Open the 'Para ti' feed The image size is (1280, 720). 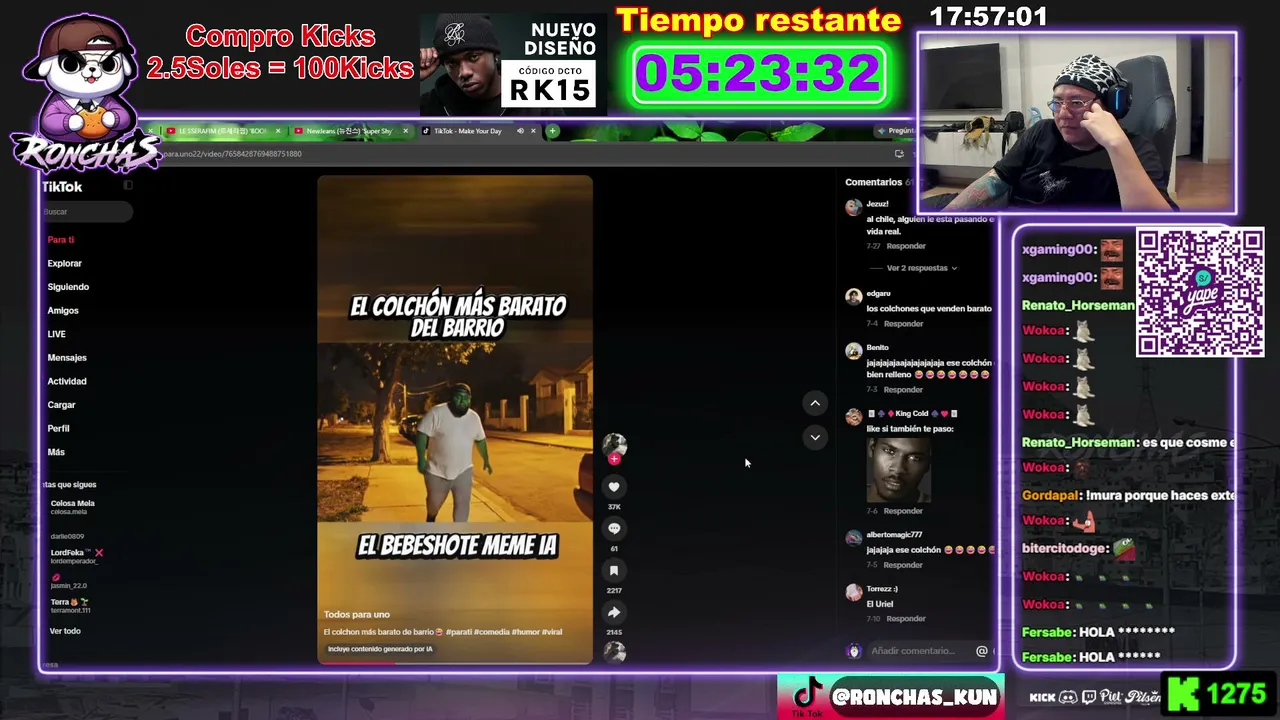(x=61, y=240)
